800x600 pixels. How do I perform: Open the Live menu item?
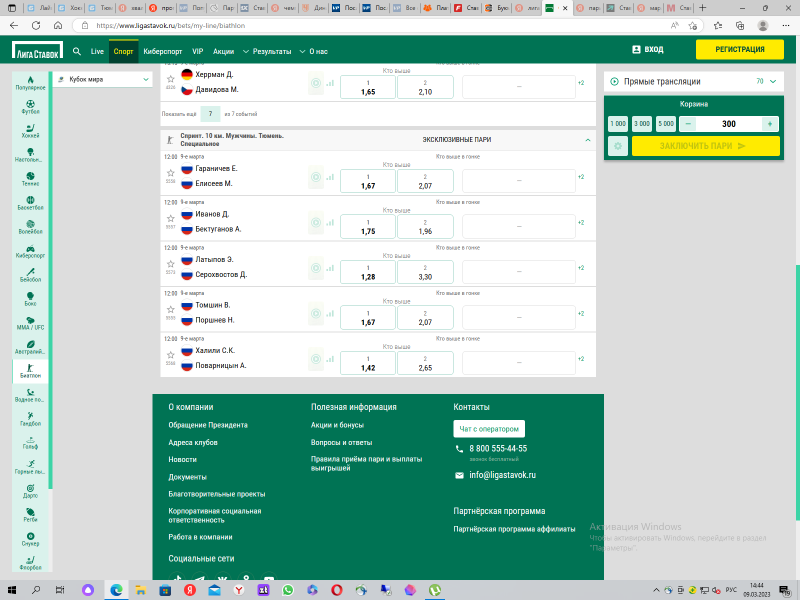[97, 50]
